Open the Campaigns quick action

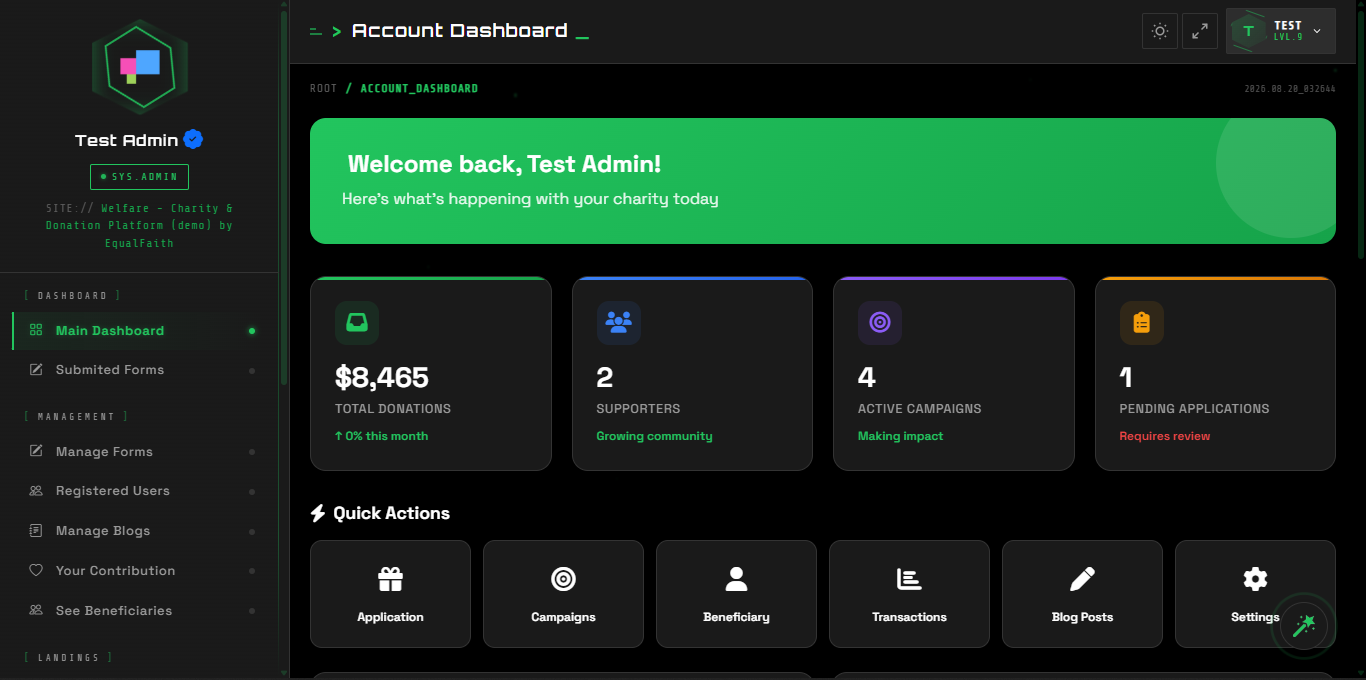(x=563, y=594)
